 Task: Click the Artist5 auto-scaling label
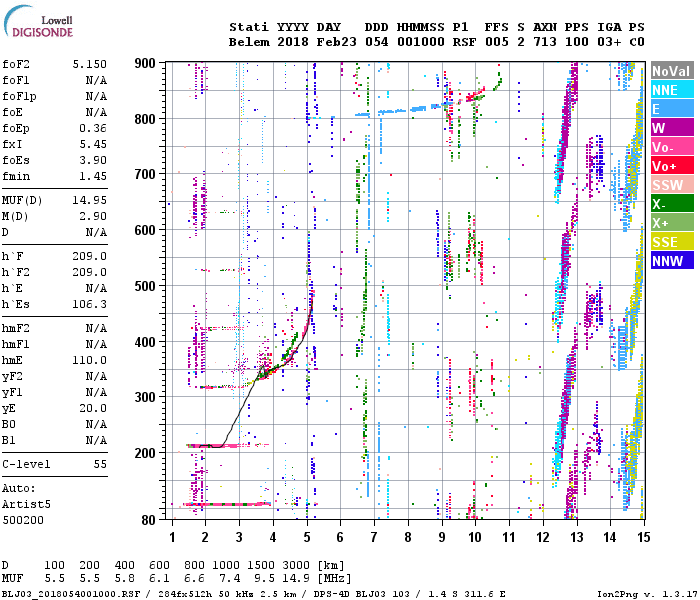(26, 504)
